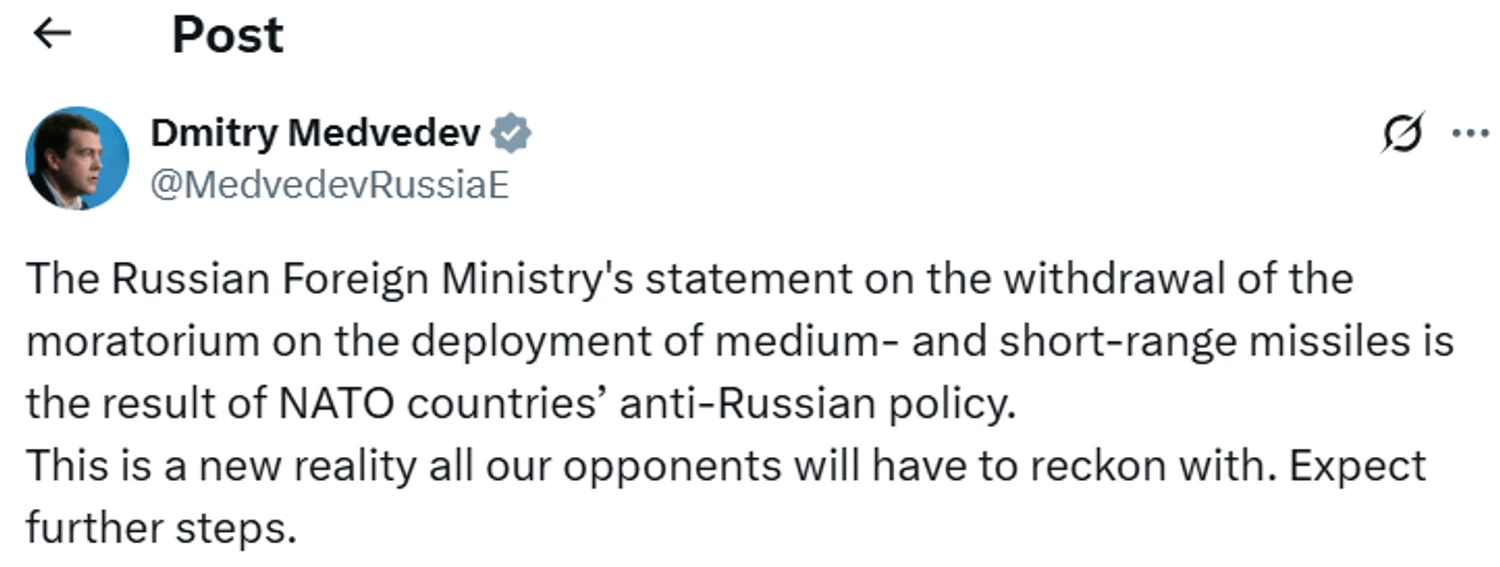Click the Dmitry Medvedev display name
This screenshot has width=1500, height=567.
click(316, 132)
